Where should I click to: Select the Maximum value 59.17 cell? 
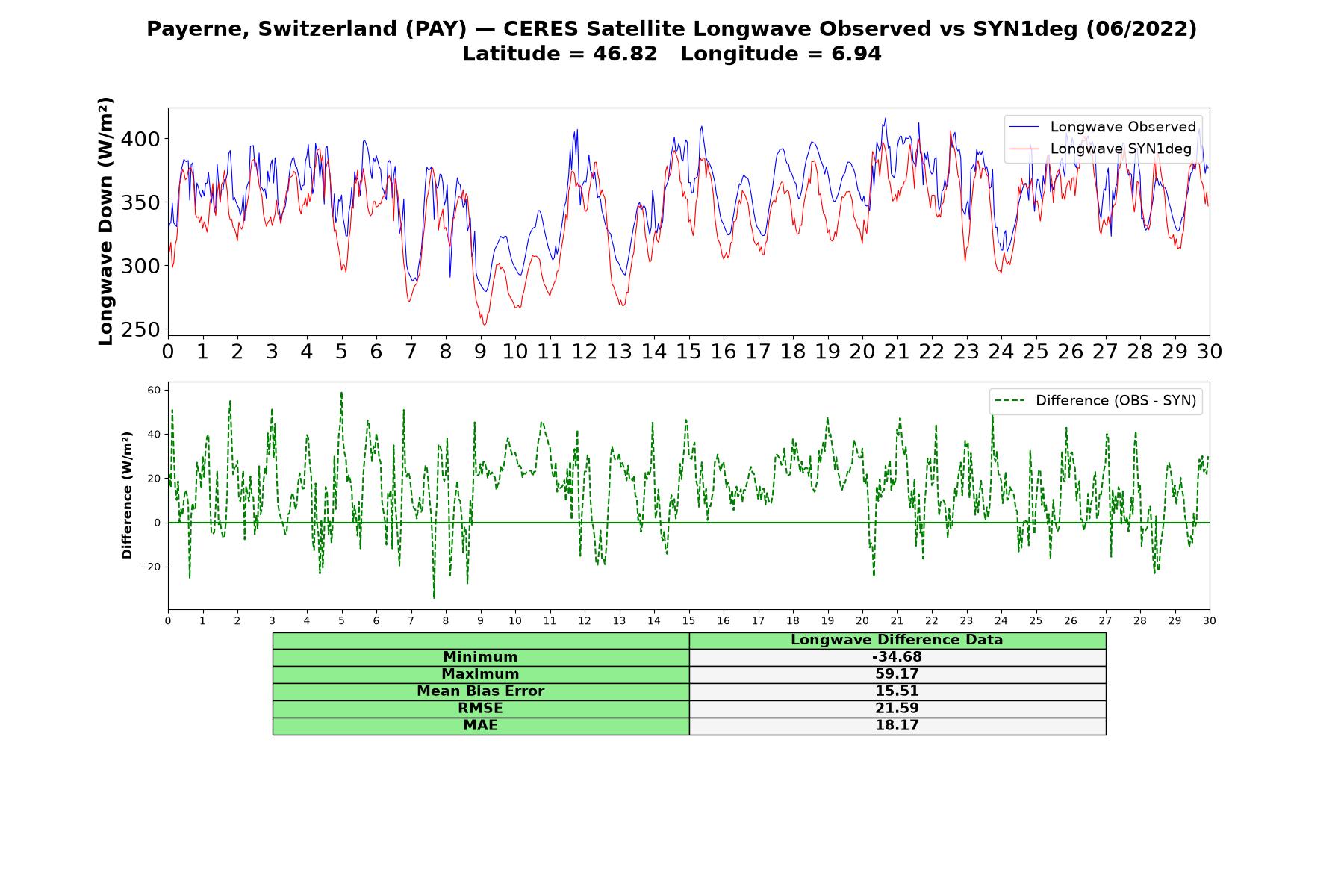[897, 674]
